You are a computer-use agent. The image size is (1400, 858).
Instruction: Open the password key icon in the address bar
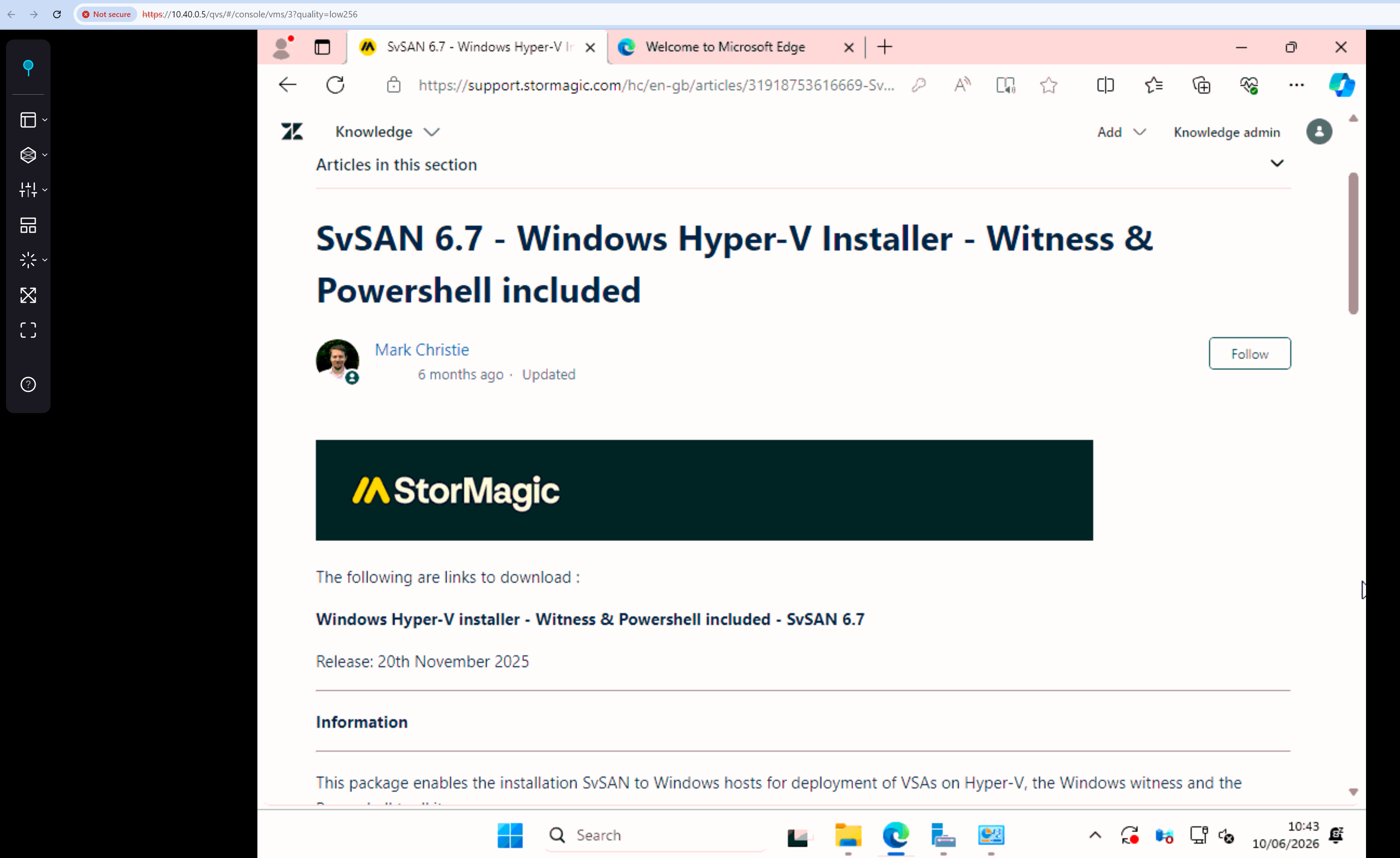click(919, 85)
